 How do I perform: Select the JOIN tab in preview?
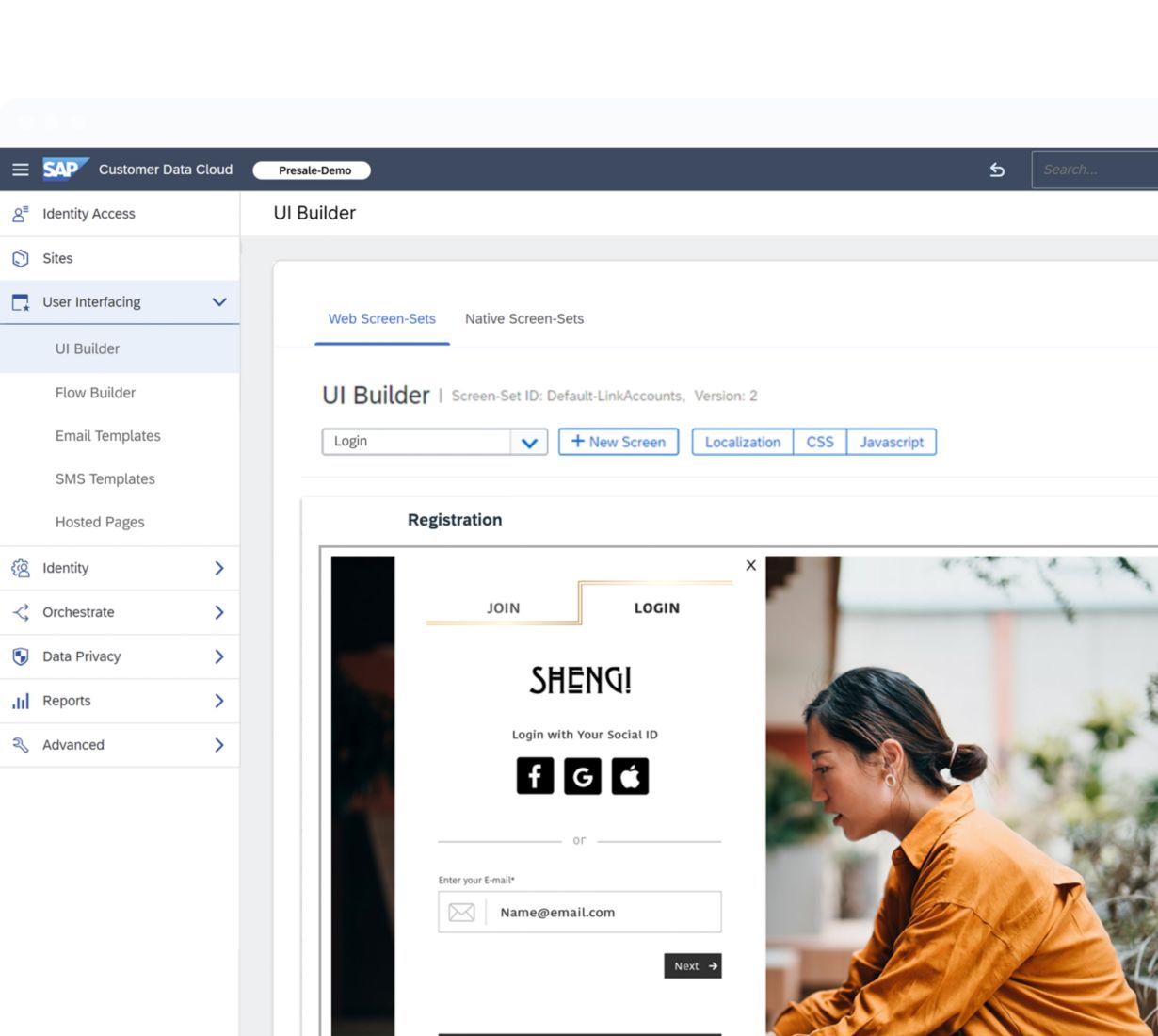[x=503, y=608]
